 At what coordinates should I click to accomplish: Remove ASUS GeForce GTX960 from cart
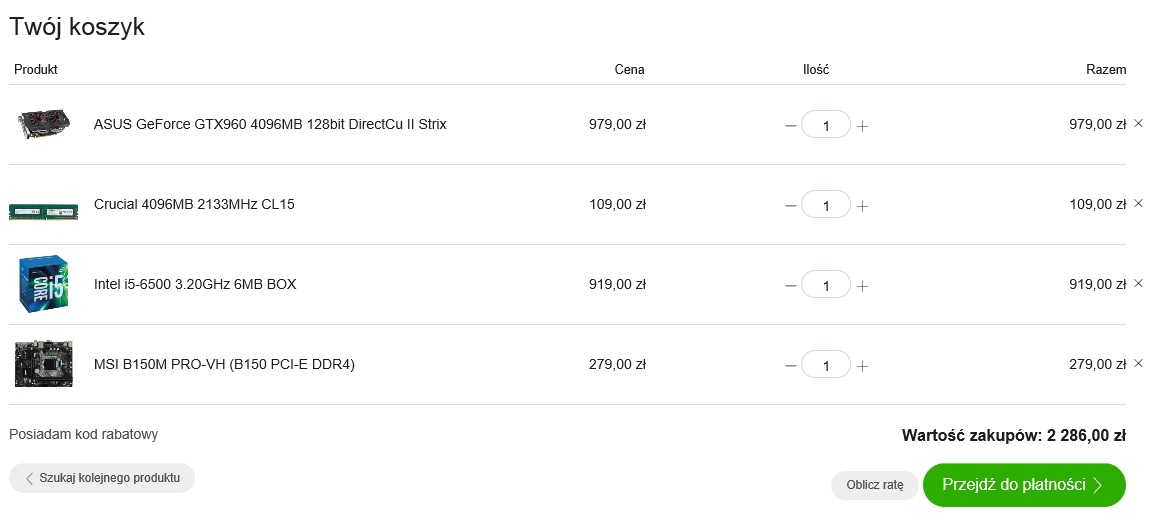point(1138,123)
